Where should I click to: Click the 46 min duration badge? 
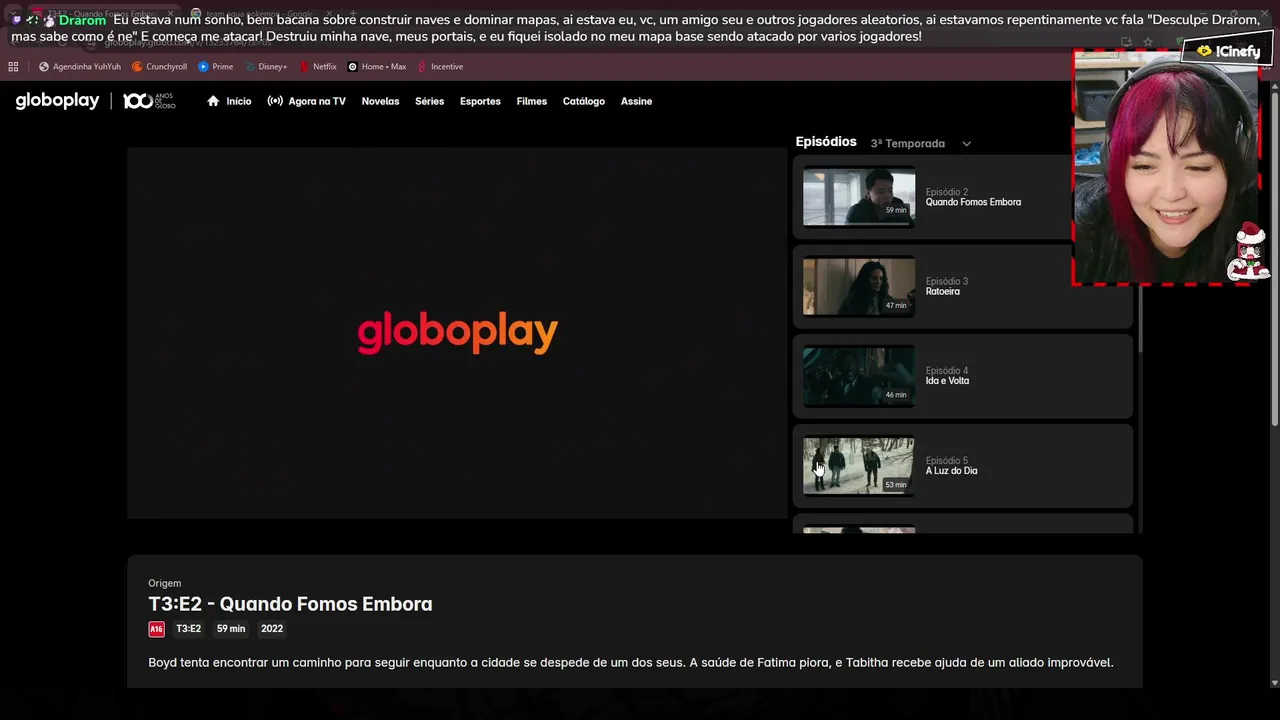(896, 395)
